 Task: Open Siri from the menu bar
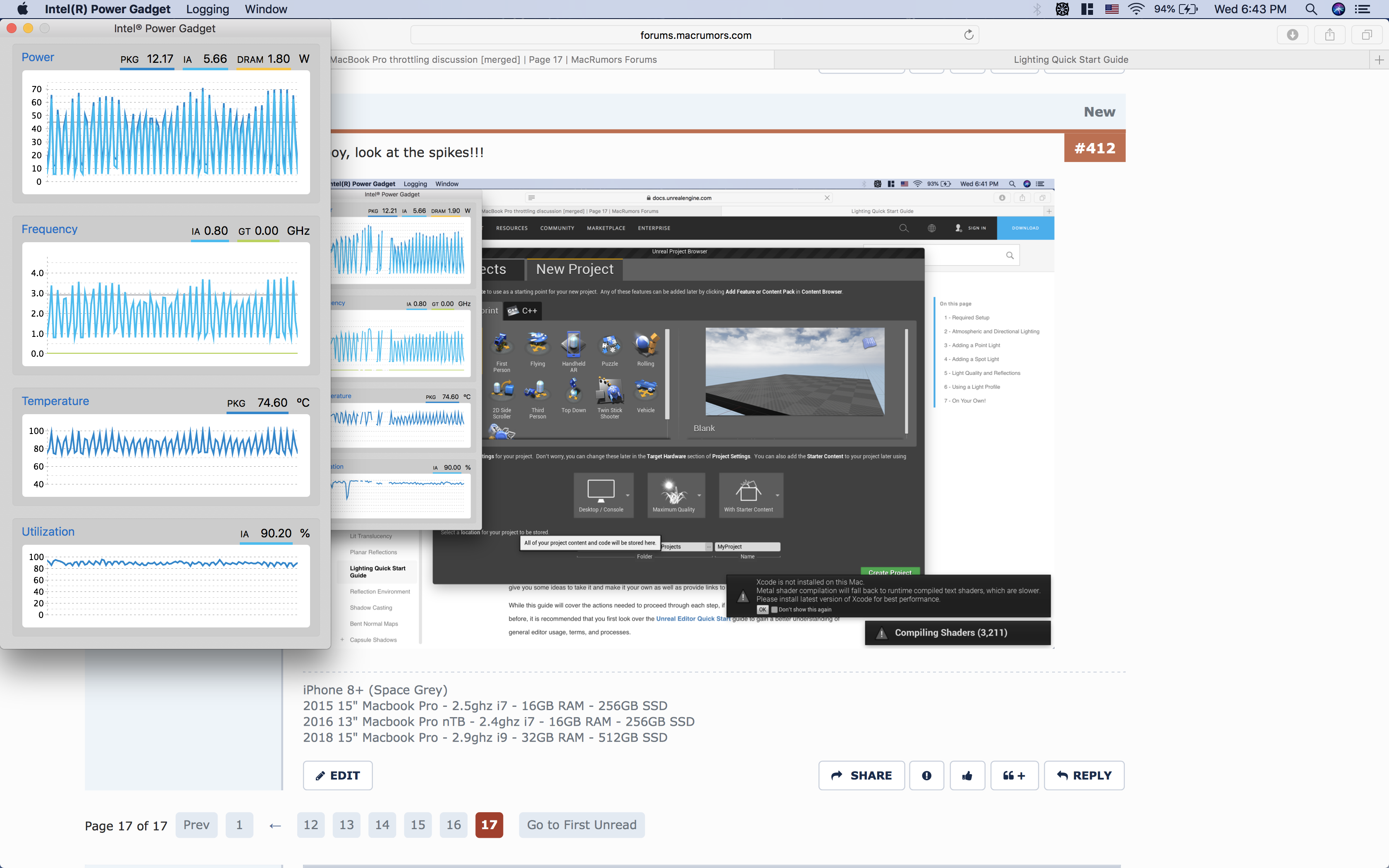[x=1339, y=9]
